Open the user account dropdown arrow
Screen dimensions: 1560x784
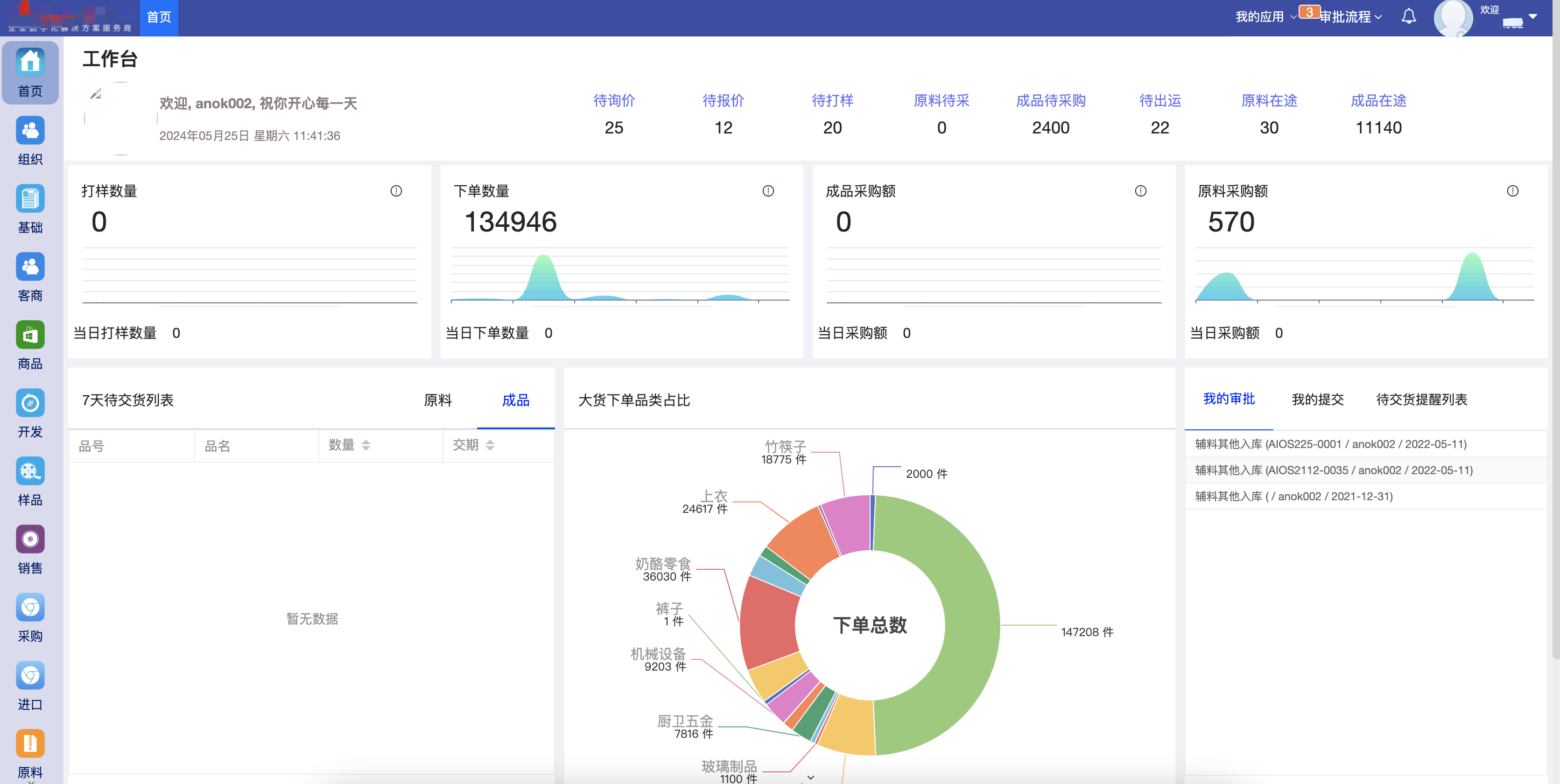tap(1533, 17)
